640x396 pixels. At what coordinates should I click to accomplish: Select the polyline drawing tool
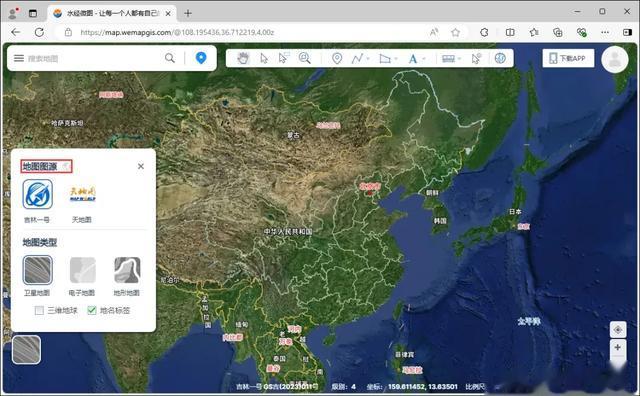click(x=357, y=58)
